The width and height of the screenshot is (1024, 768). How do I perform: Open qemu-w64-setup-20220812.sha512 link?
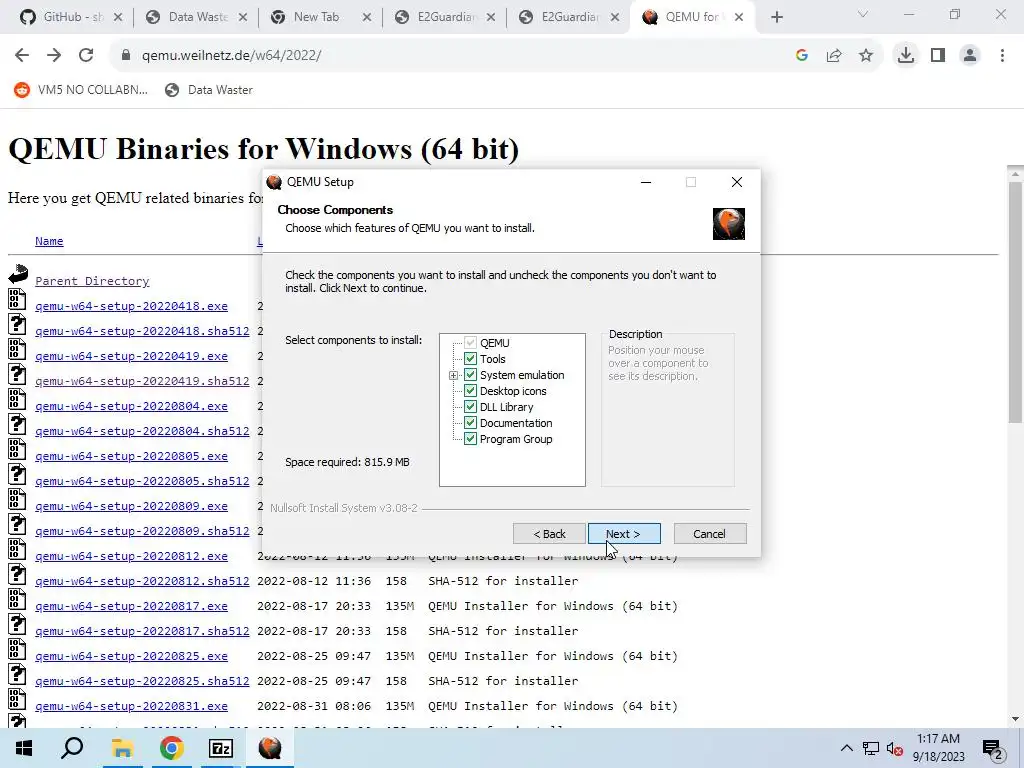142,581
